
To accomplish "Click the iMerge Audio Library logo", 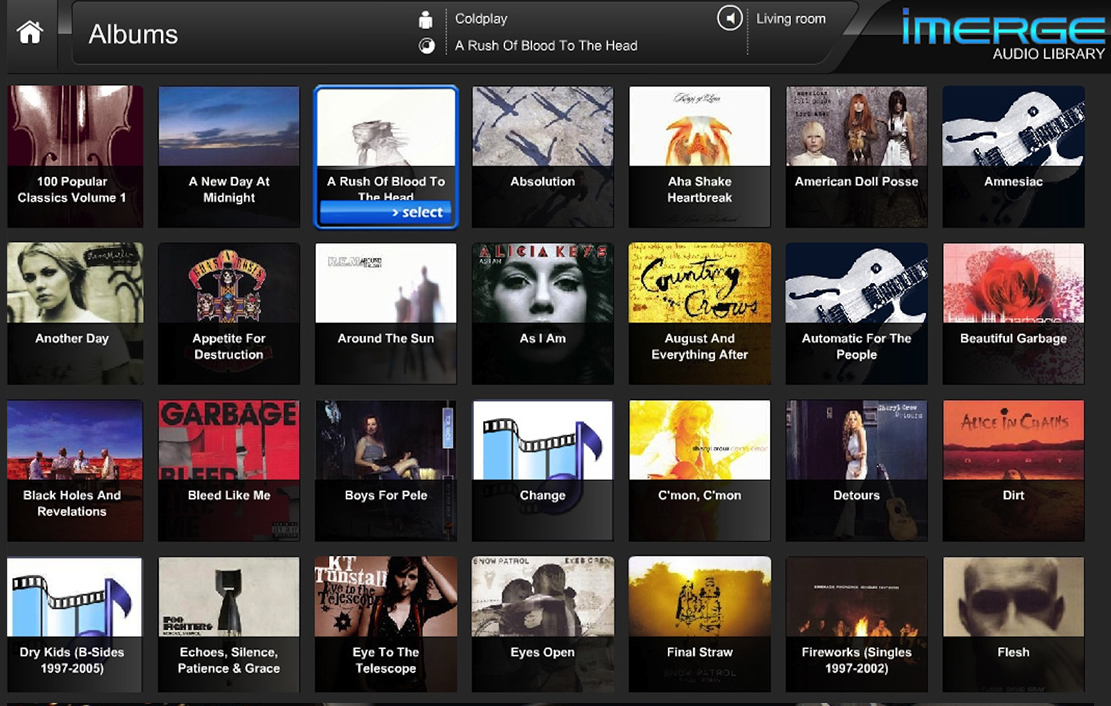I will tap(1002, 34).
